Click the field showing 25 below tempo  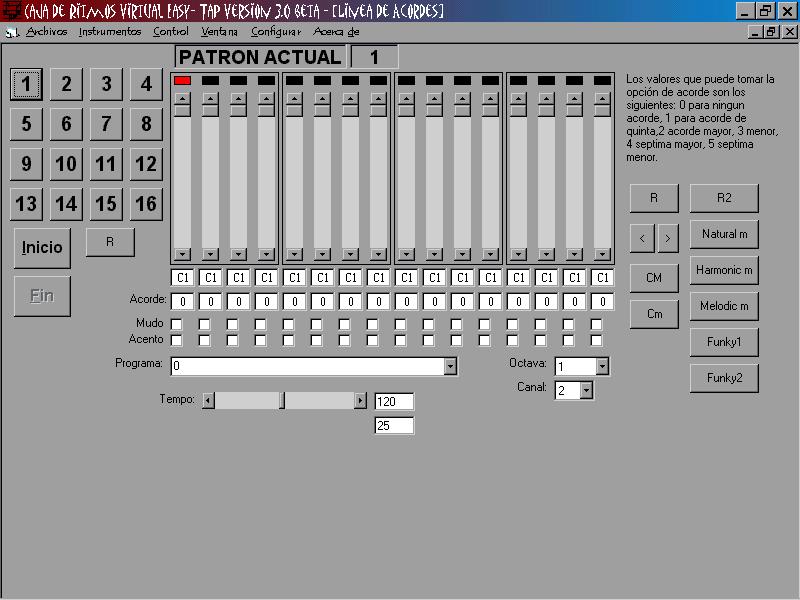(394, 426)
